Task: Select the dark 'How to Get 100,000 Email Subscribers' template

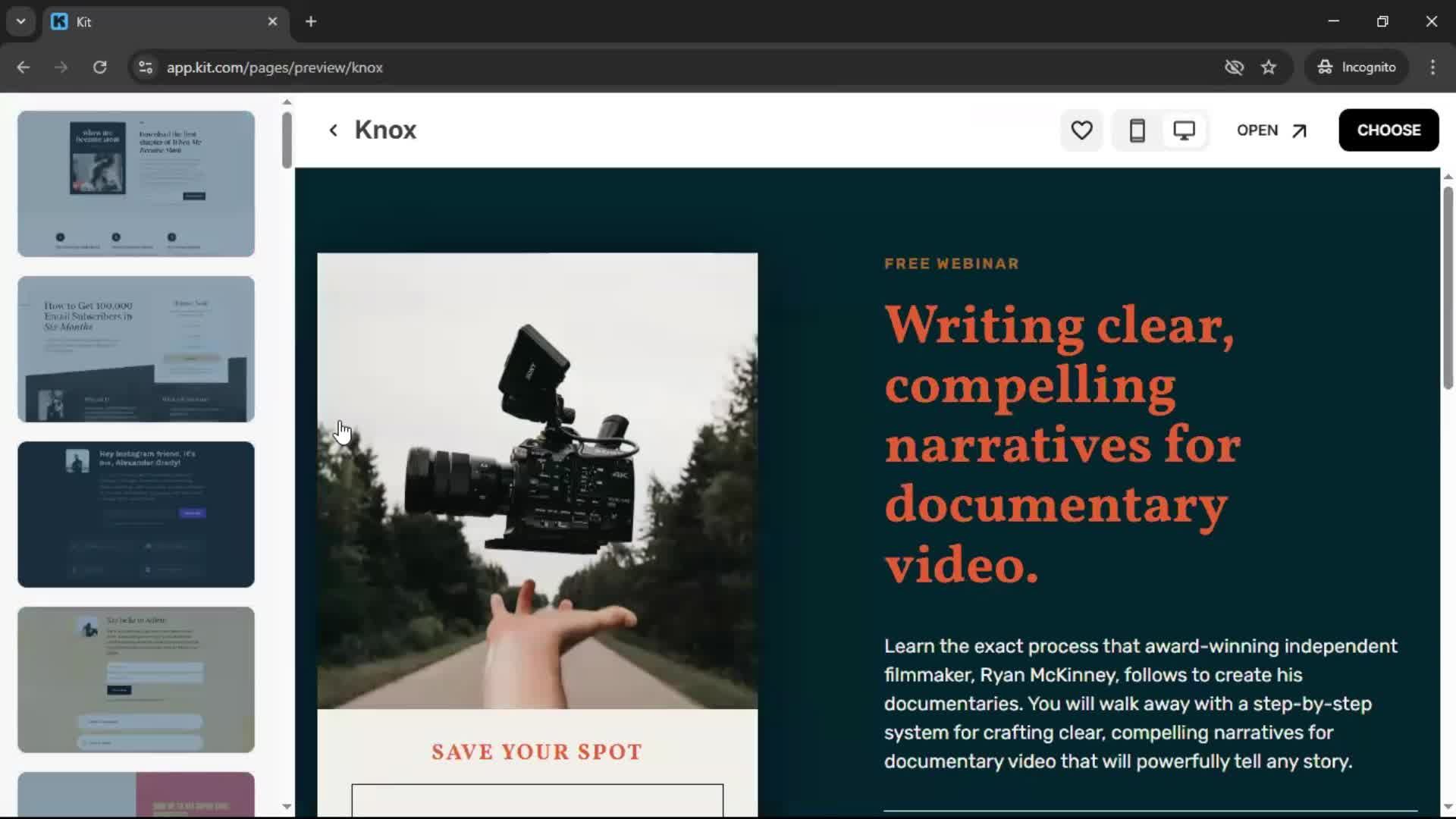Action: pyautogui.click(x=135, y=349)
